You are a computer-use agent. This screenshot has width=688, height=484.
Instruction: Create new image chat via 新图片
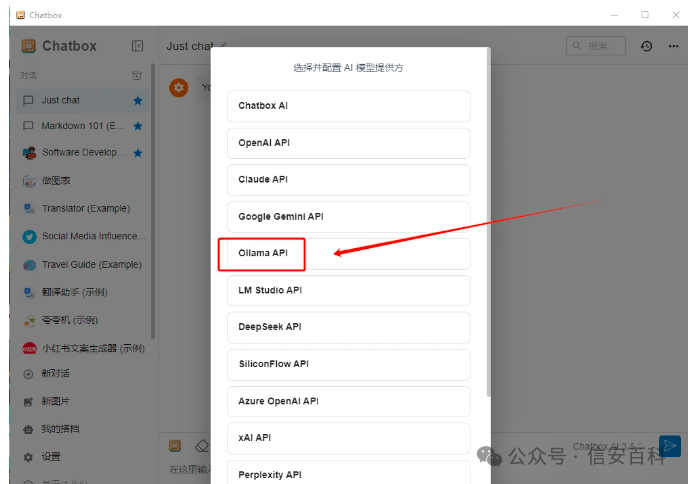click(x=83, y=402)
